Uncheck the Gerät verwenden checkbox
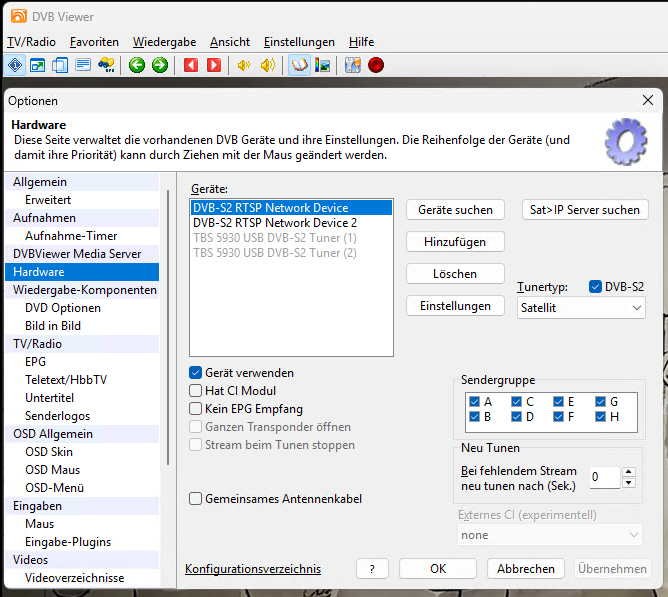The width and height of the screenshot is (668, 597). [196, 373]
